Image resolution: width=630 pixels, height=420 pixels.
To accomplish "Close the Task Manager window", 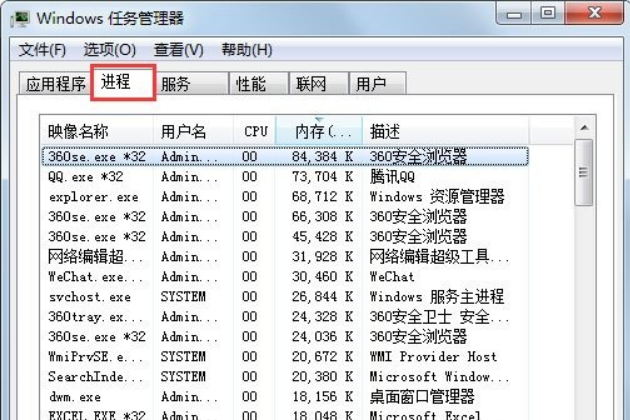I will coord(594,13).
